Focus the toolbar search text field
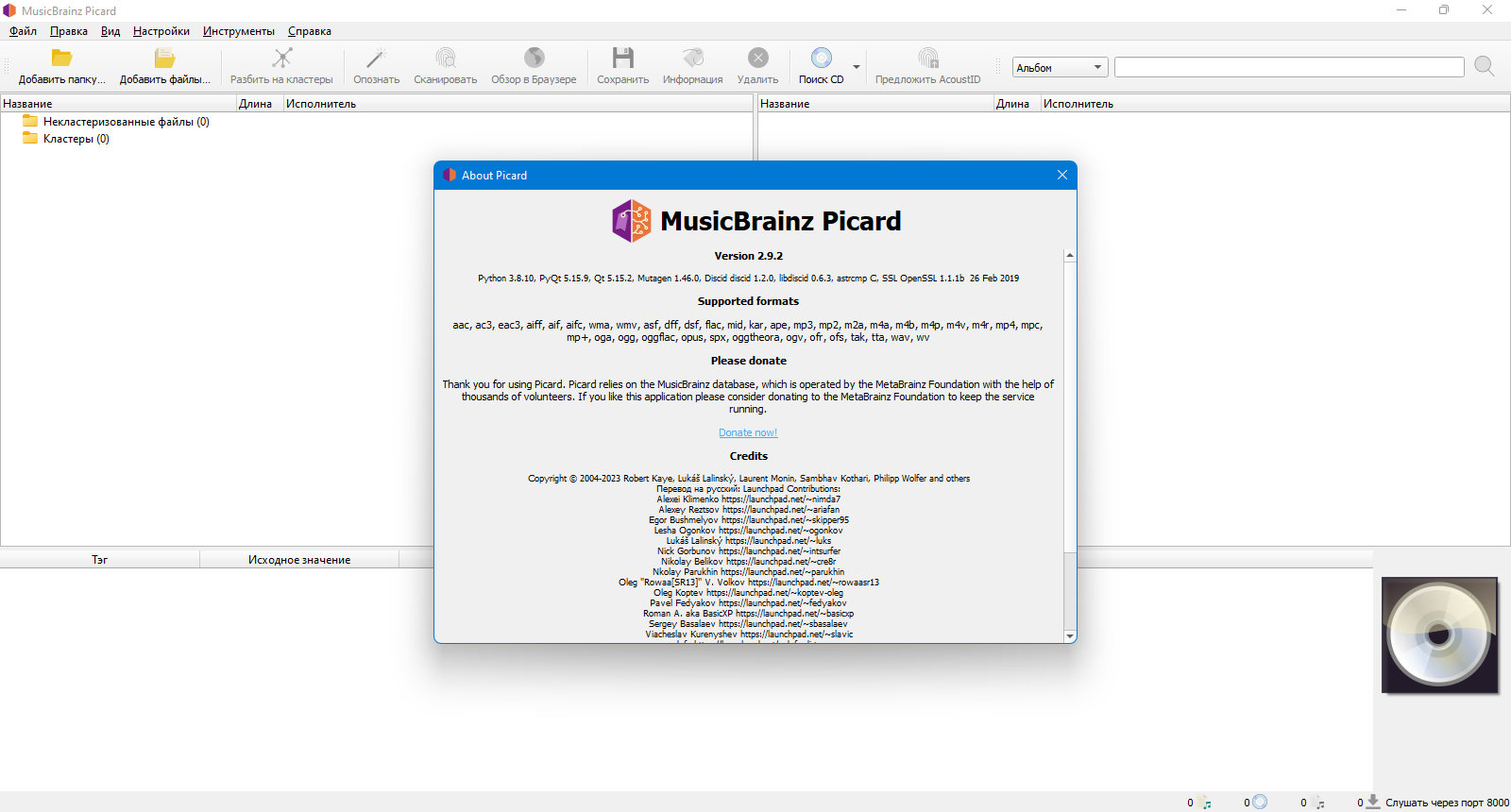Screen dimensions: 1511x812 pos(1289,67)
